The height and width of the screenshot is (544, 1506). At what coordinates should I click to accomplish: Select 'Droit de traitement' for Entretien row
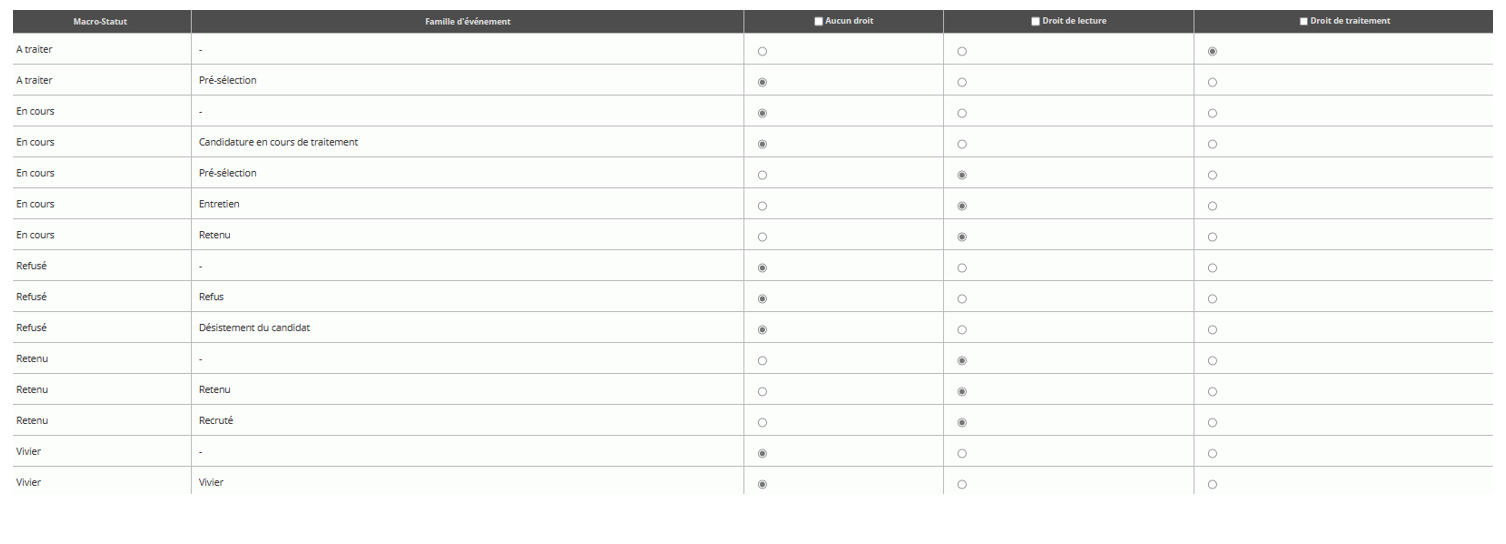tap(1212, 206)
